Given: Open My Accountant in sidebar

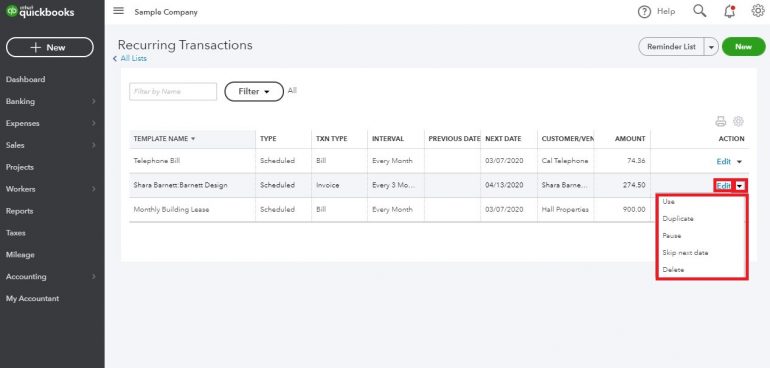Looking at the screenshot, I should point(32,298).
